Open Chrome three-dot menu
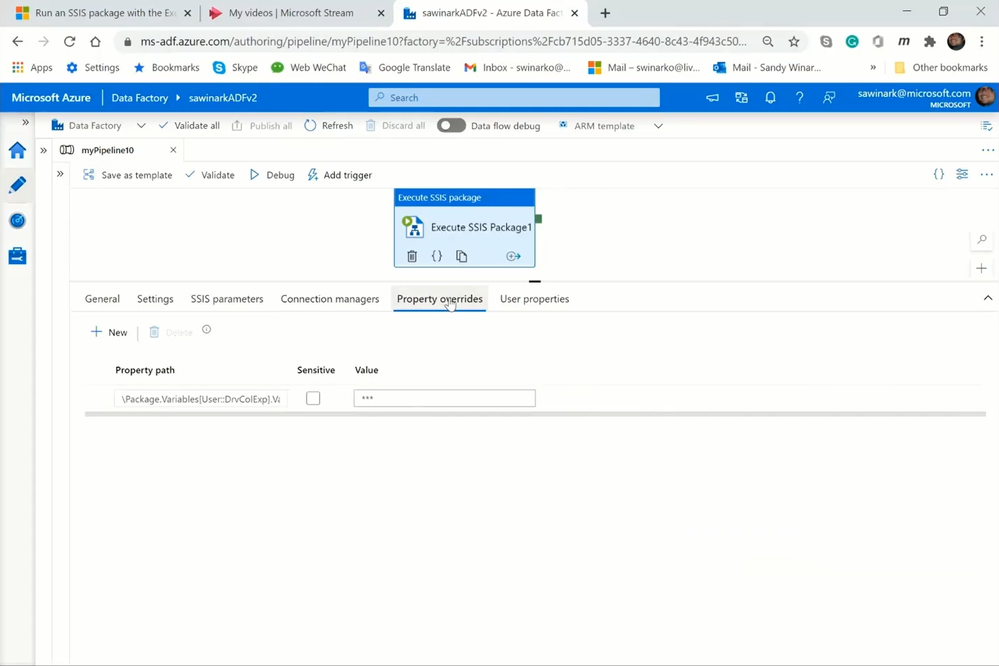Viewport: 999px width, 666px height. pyautogui.click(x=981, y=41)
